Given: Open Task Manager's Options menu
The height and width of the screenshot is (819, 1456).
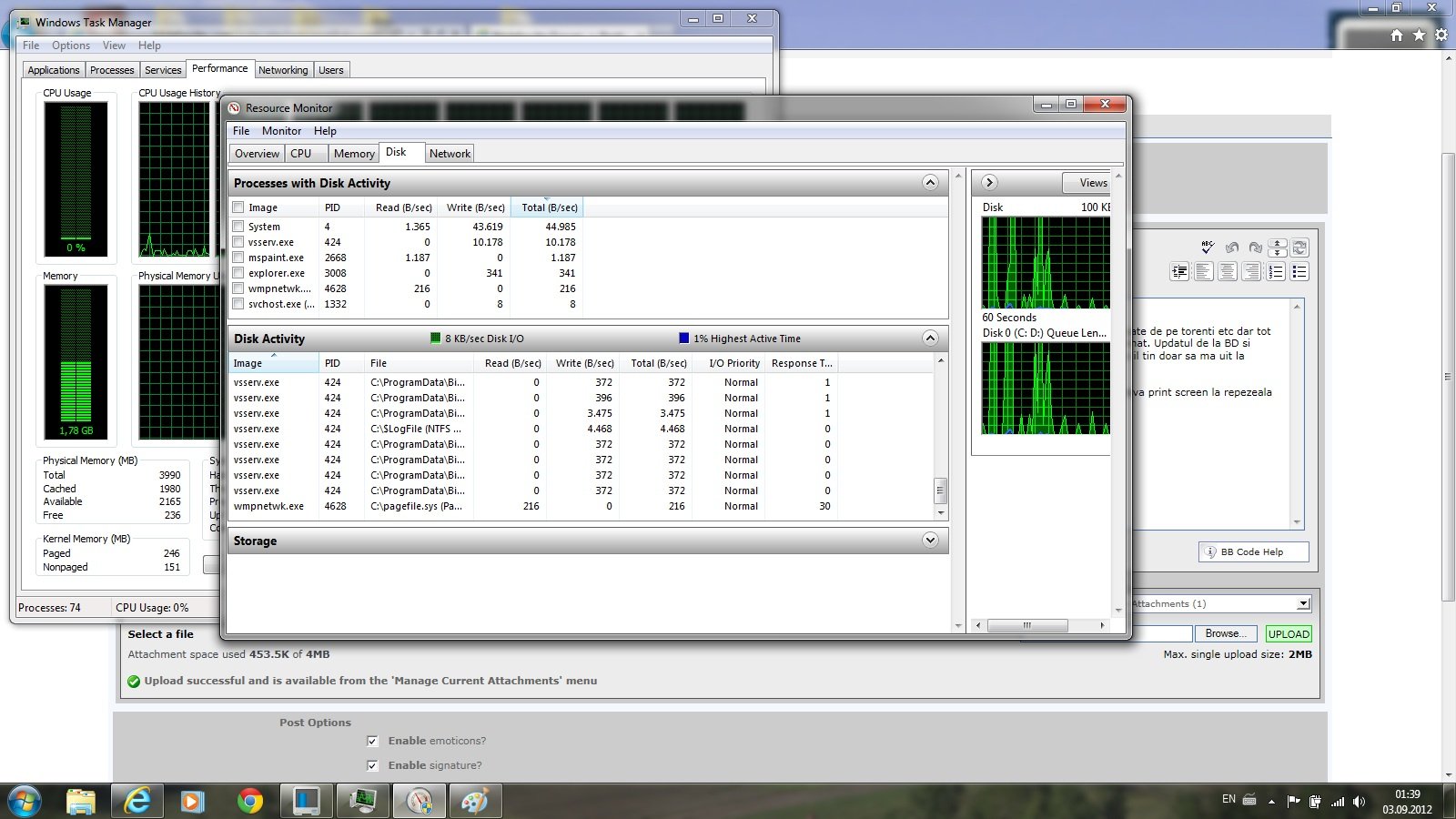Looking at the screenshot, I should pos(71,45).
